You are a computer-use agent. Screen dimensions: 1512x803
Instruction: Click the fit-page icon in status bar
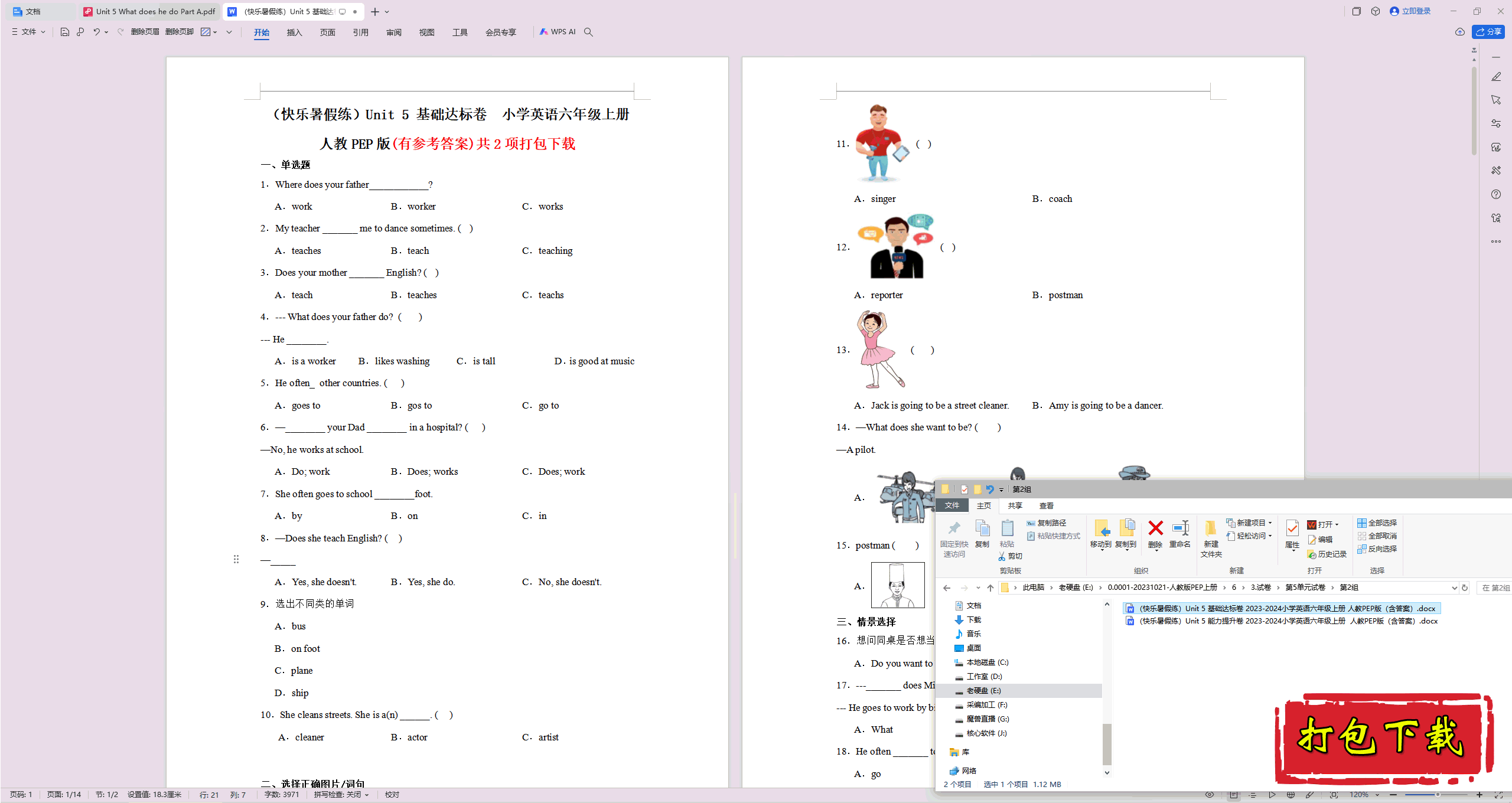(x=1334, y=795)
